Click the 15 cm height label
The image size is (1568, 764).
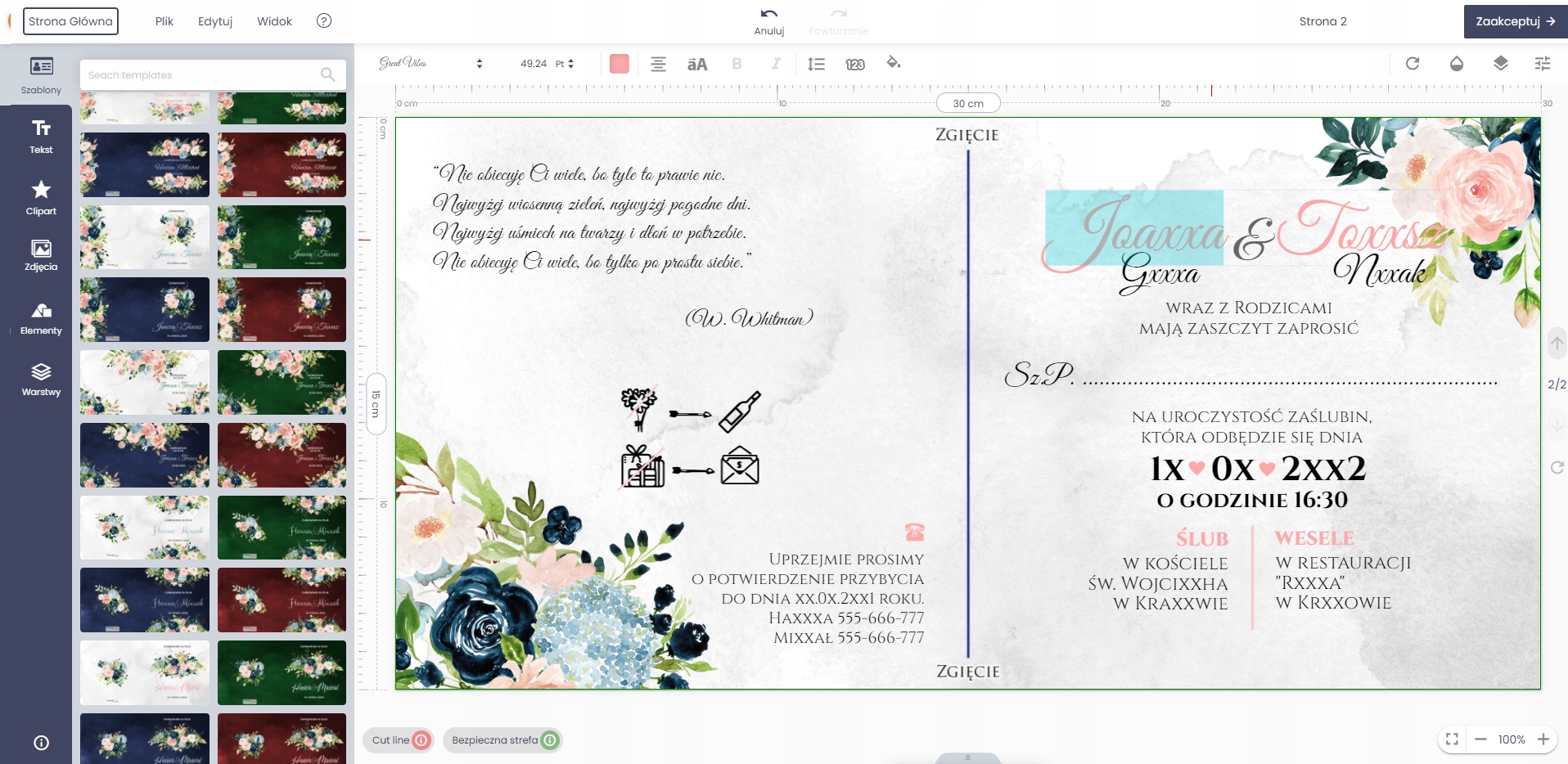click(376, 404)
